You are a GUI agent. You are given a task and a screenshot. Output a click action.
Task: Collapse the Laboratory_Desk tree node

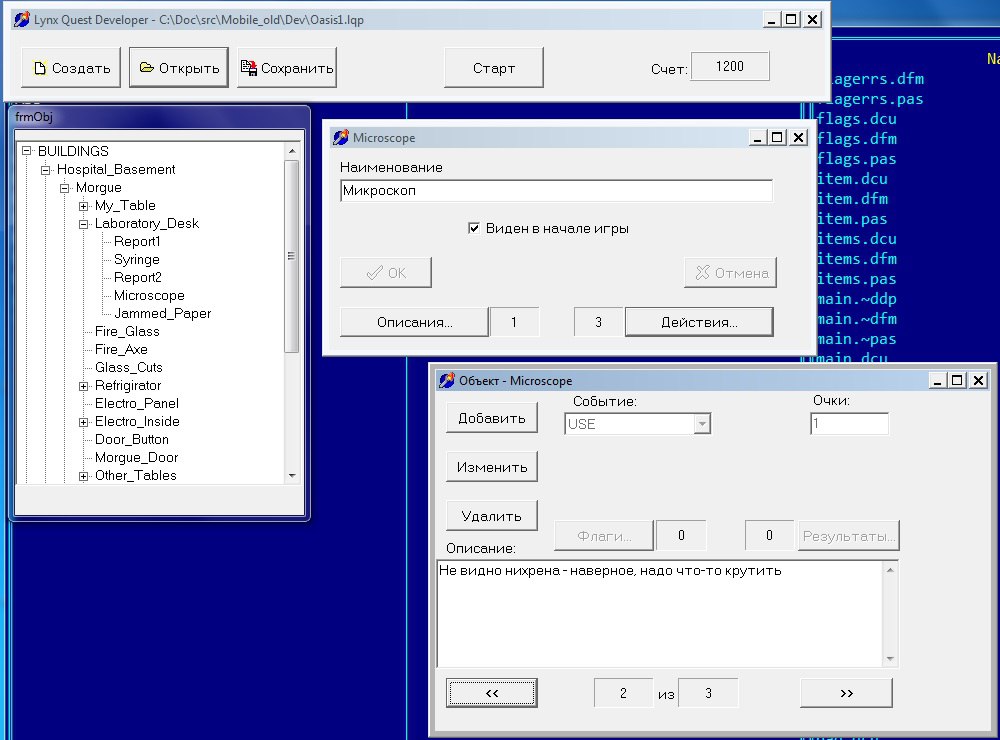(x=84, y=224)
